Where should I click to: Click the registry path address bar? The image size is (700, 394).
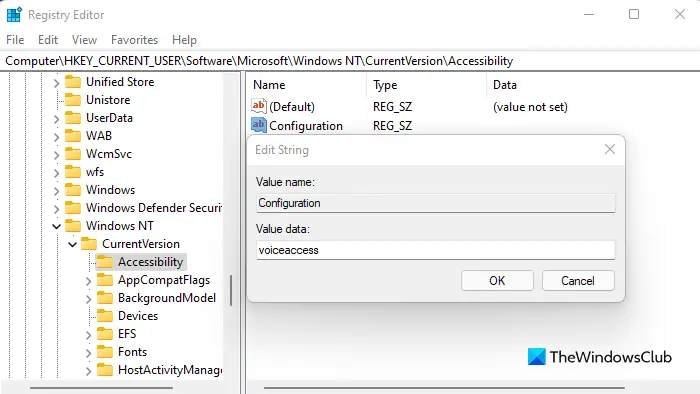click(x=350, y=61)
